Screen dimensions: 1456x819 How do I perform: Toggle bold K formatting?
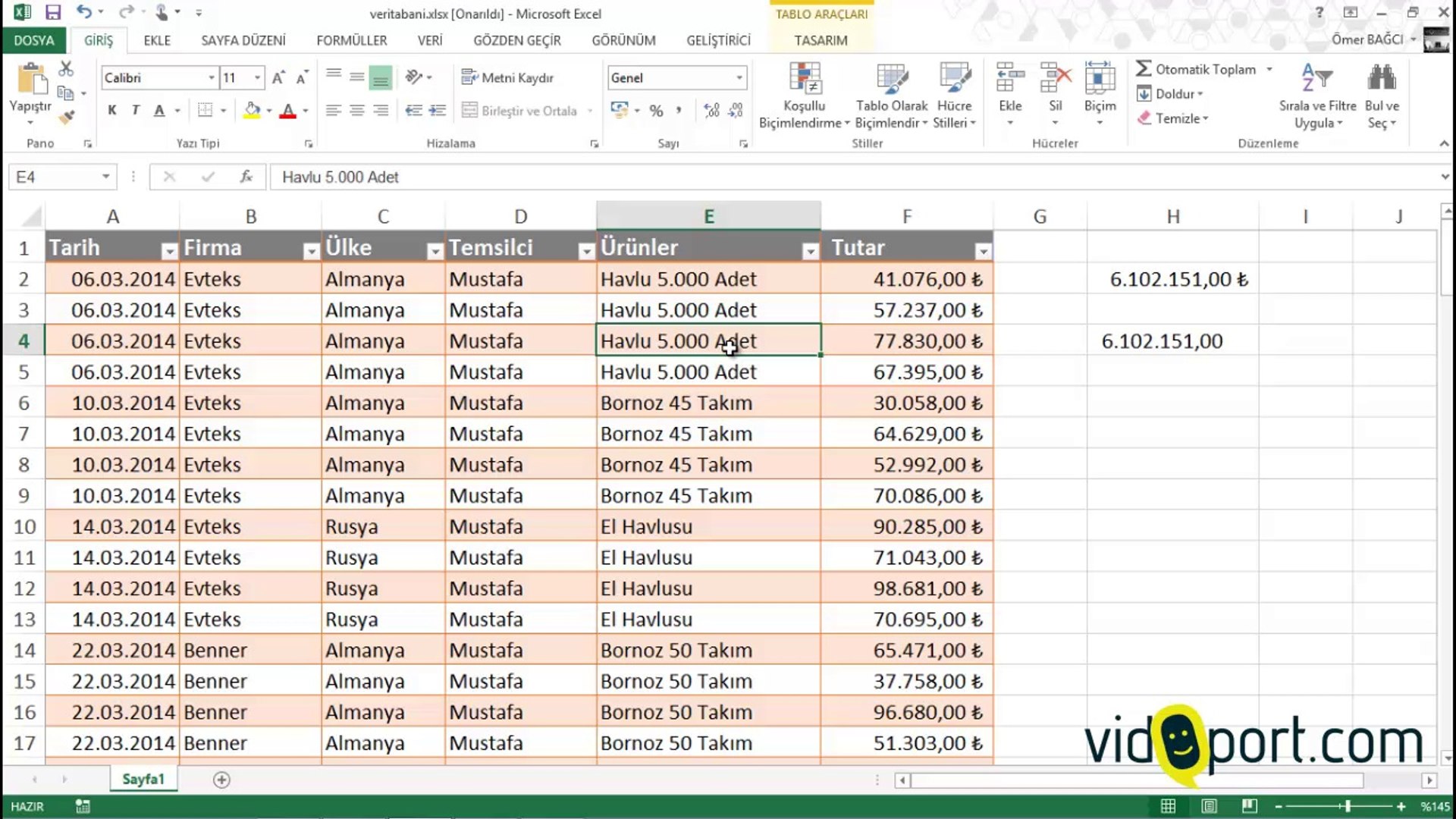click(x=112, y=111)
